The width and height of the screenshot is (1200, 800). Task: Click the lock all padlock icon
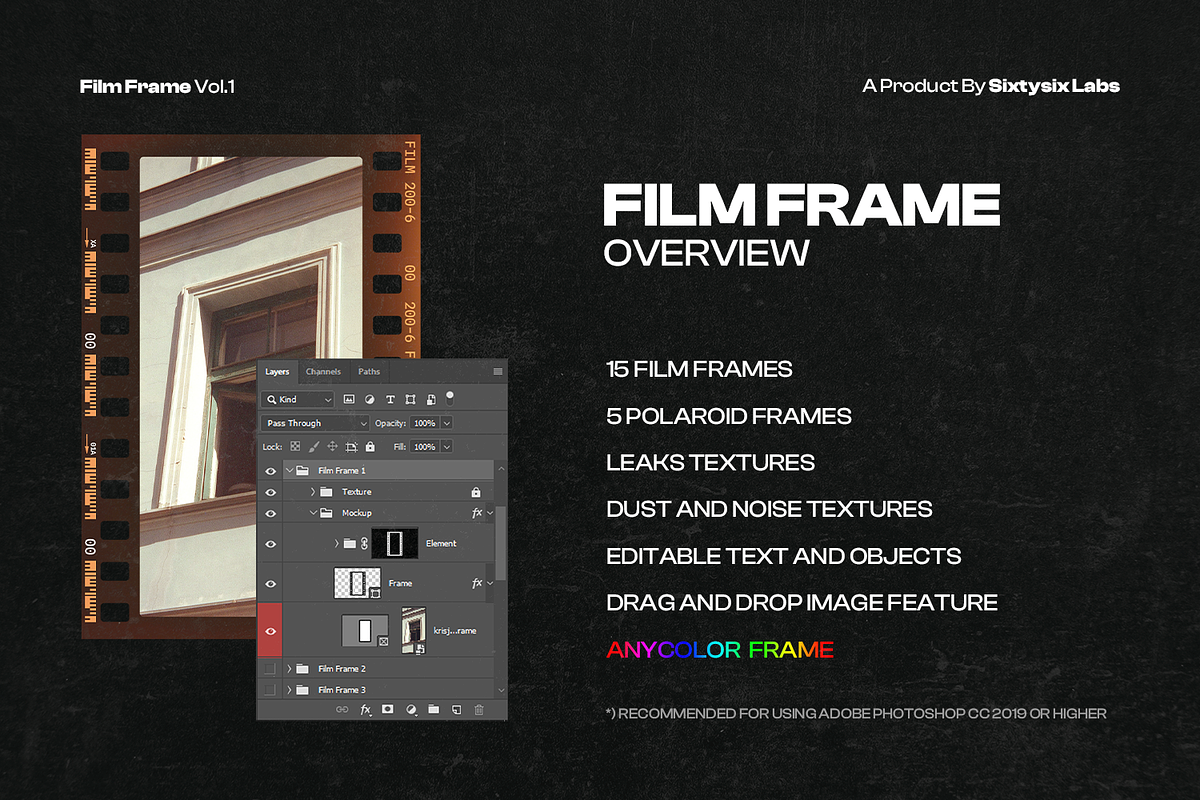click(x=370, y=447)
